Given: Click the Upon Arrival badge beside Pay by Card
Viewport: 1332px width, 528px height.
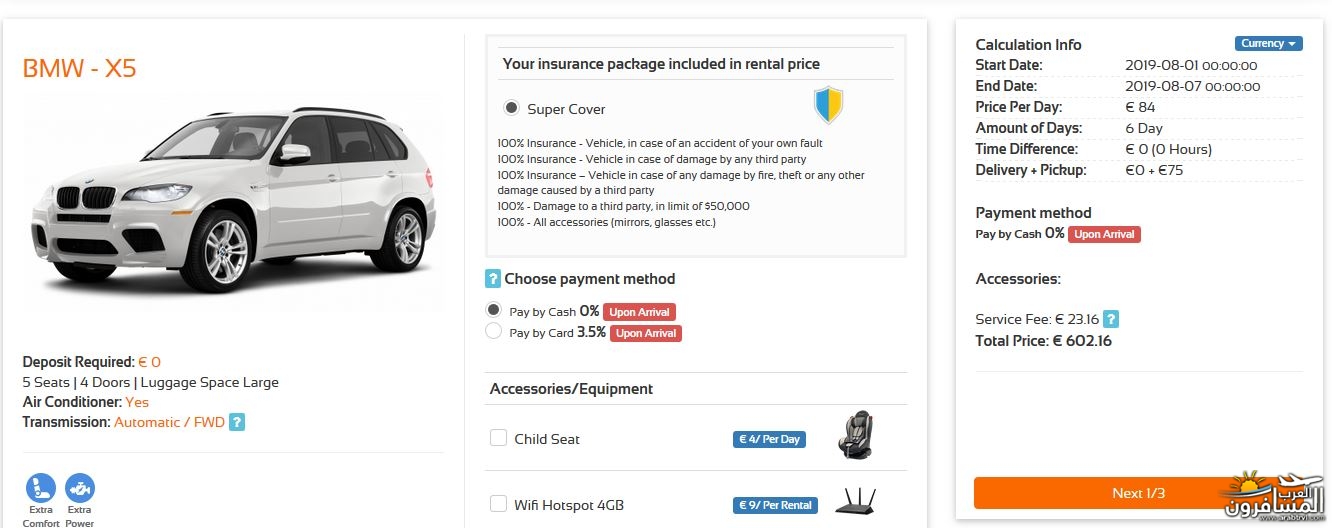Looking at the screenshot, I should click(646, 333).
